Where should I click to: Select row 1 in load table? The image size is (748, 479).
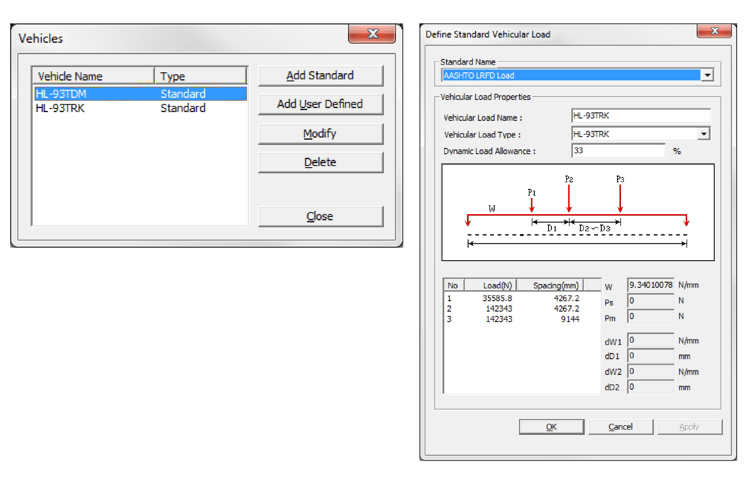[x=520, y=298]
